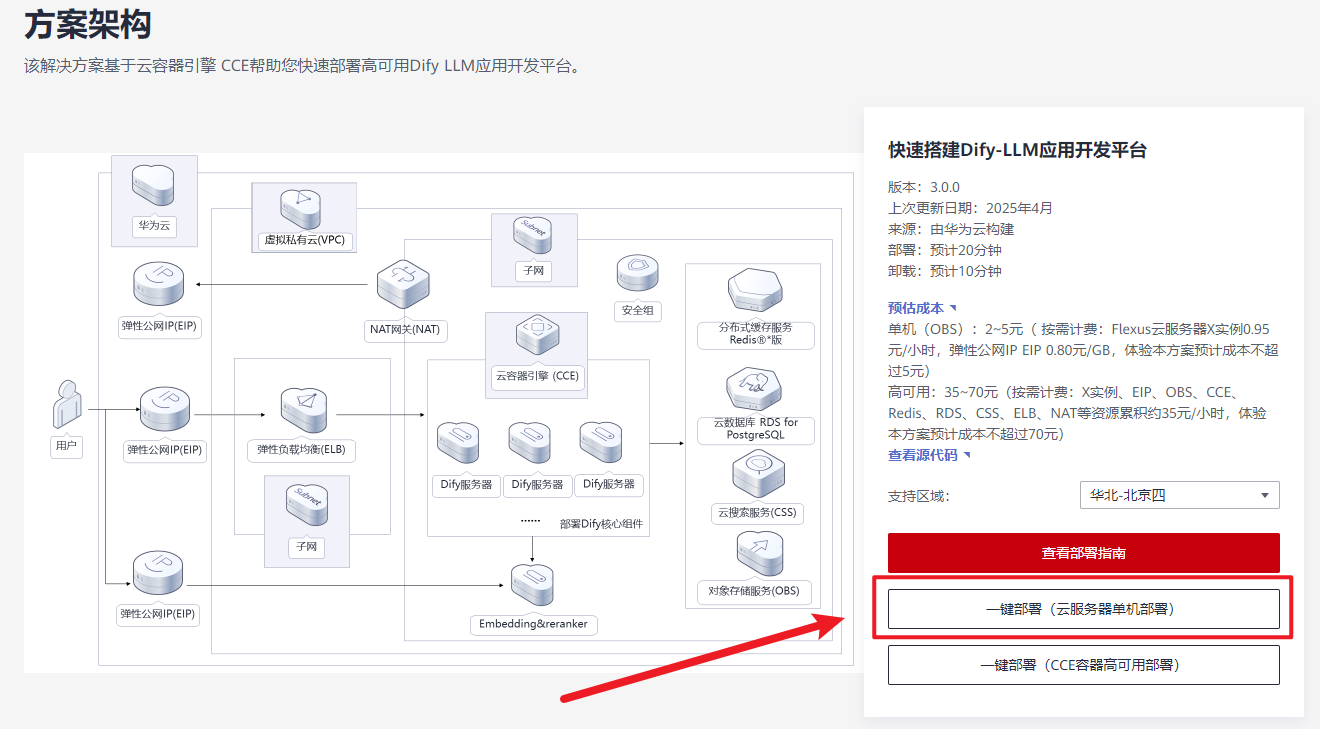Click the middle Dify服务器 icon
The image size is (1320, 729).
(x=530, y=443)
